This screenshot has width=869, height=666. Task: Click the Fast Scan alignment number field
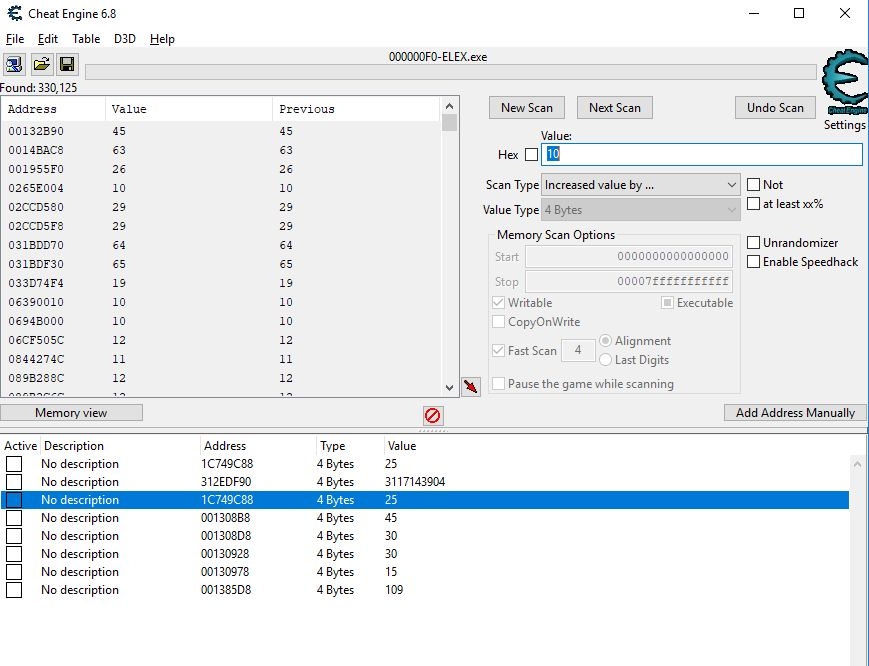point(578,351)
